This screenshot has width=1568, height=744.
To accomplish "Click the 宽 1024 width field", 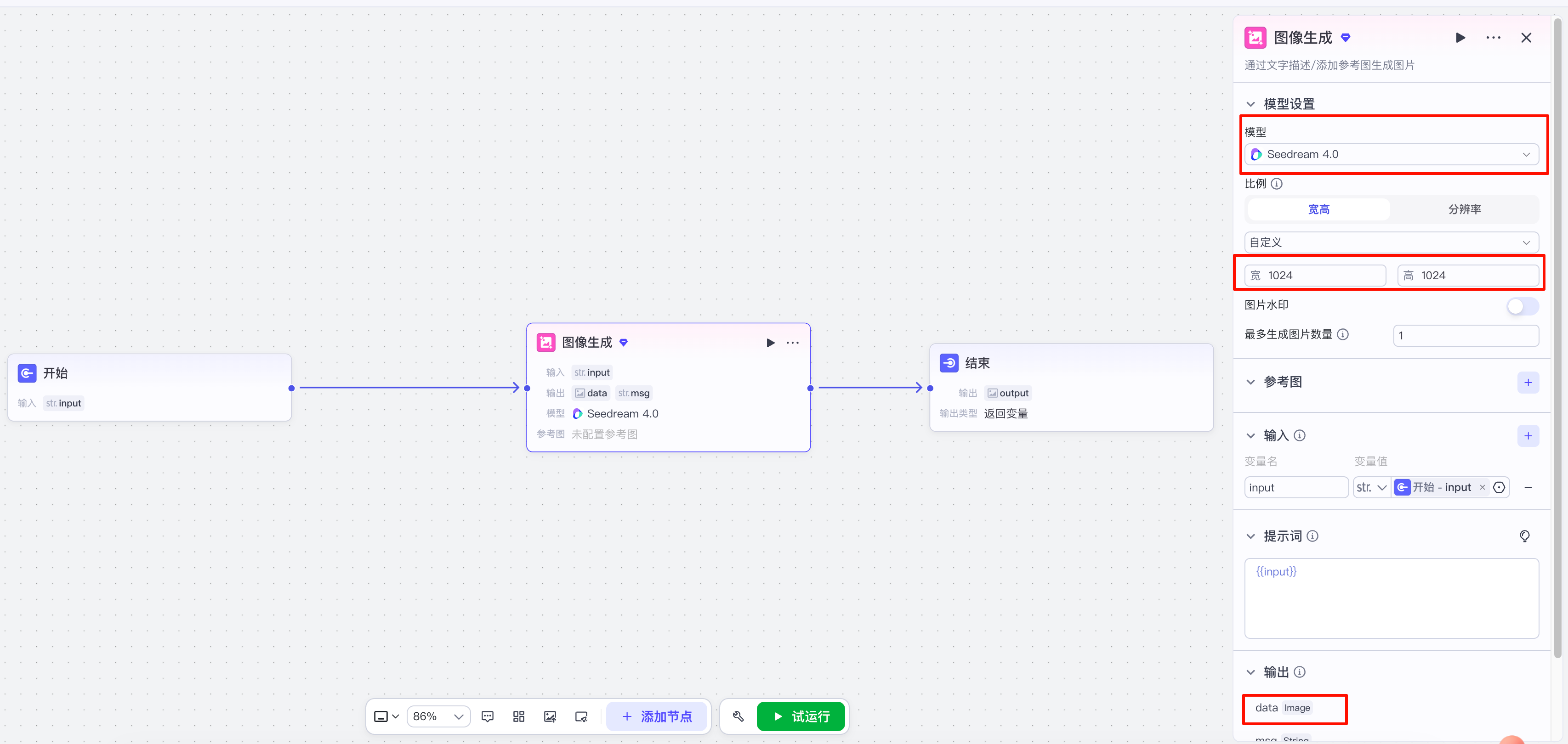I will click(x=1315, y=276).
